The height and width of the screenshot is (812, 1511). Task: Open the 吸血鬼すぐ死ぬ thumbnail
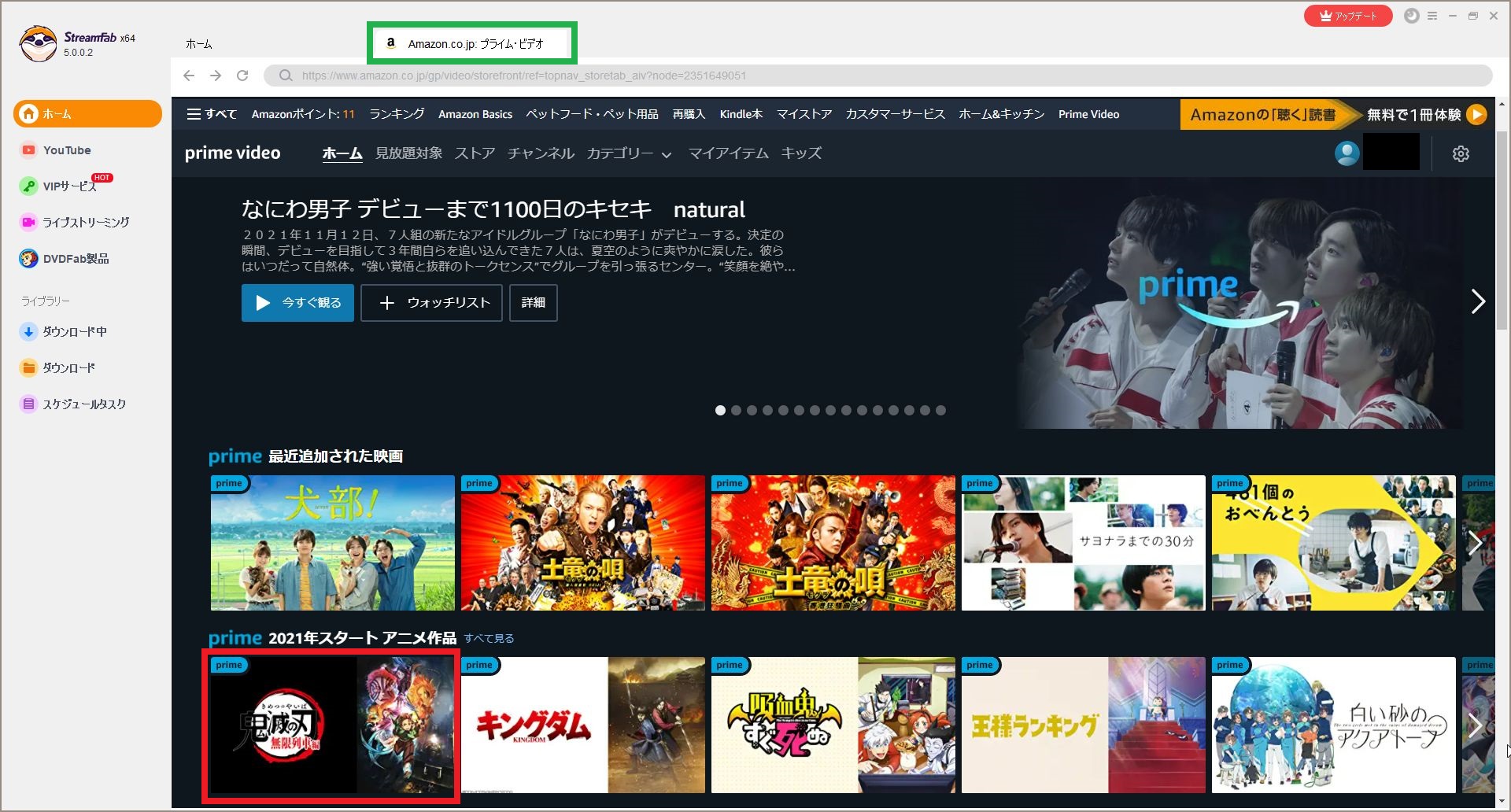833,725
